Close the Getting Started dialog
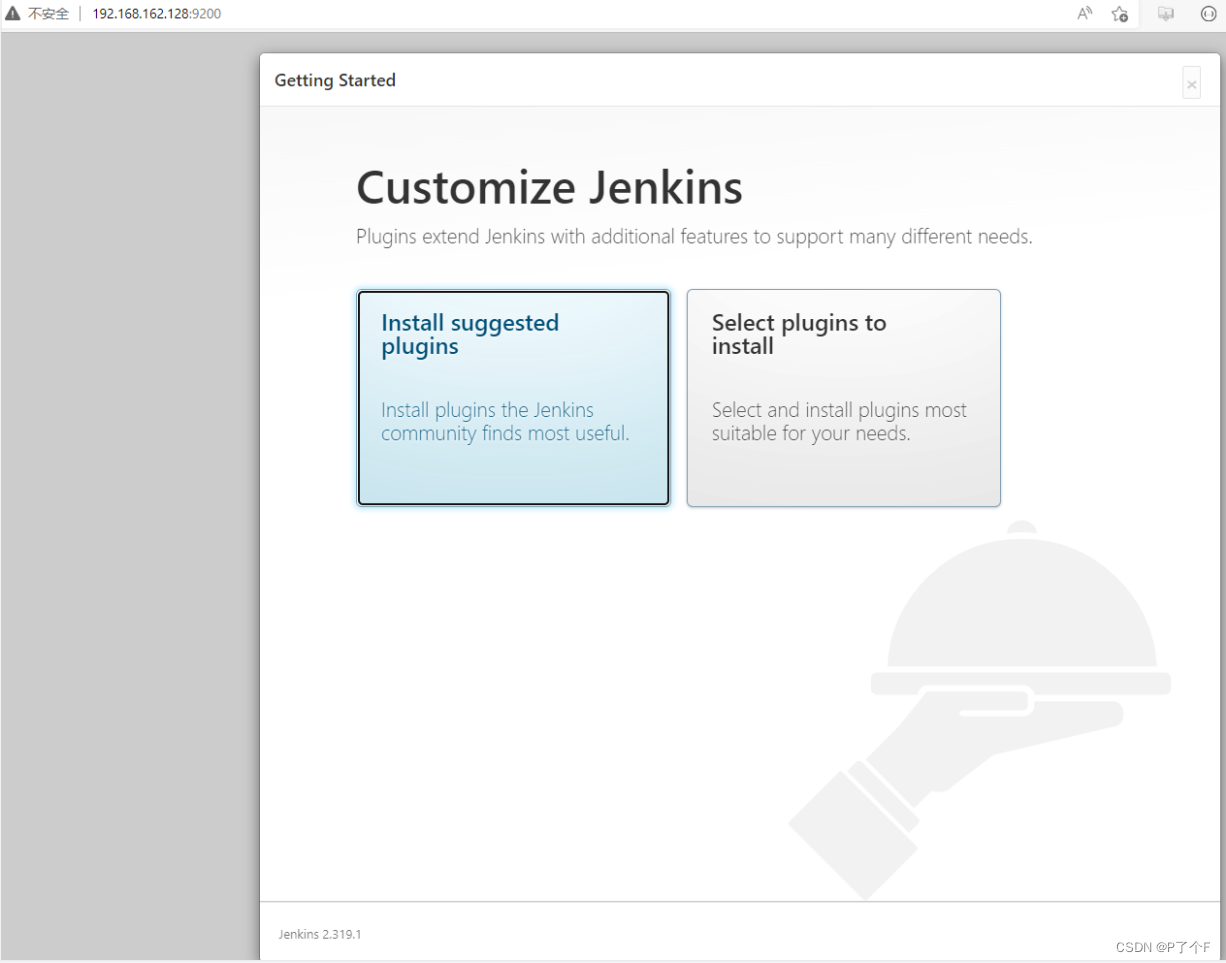This screenshot has height=963, width=1226. pyautogui.click(x=1191, y=84)
